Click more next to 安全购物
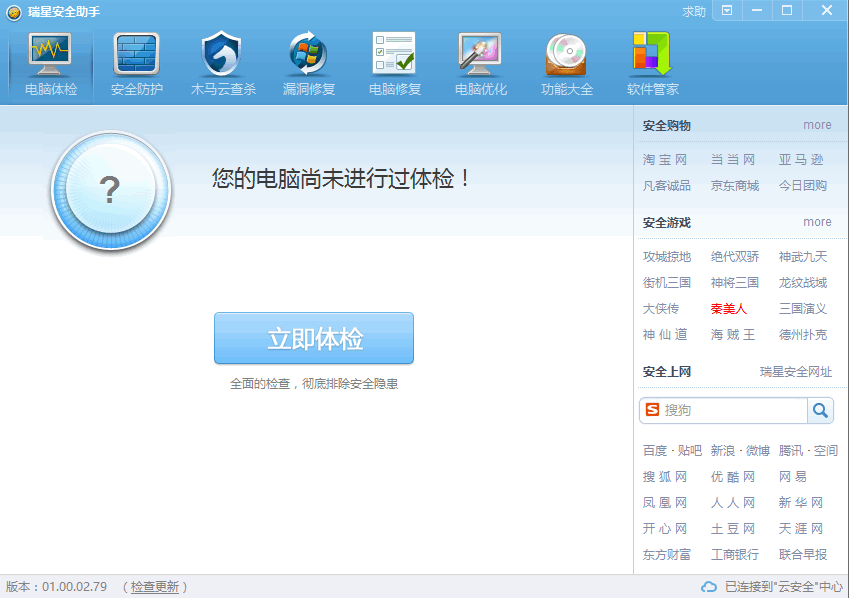849x598 pixels. pos(817,125)
